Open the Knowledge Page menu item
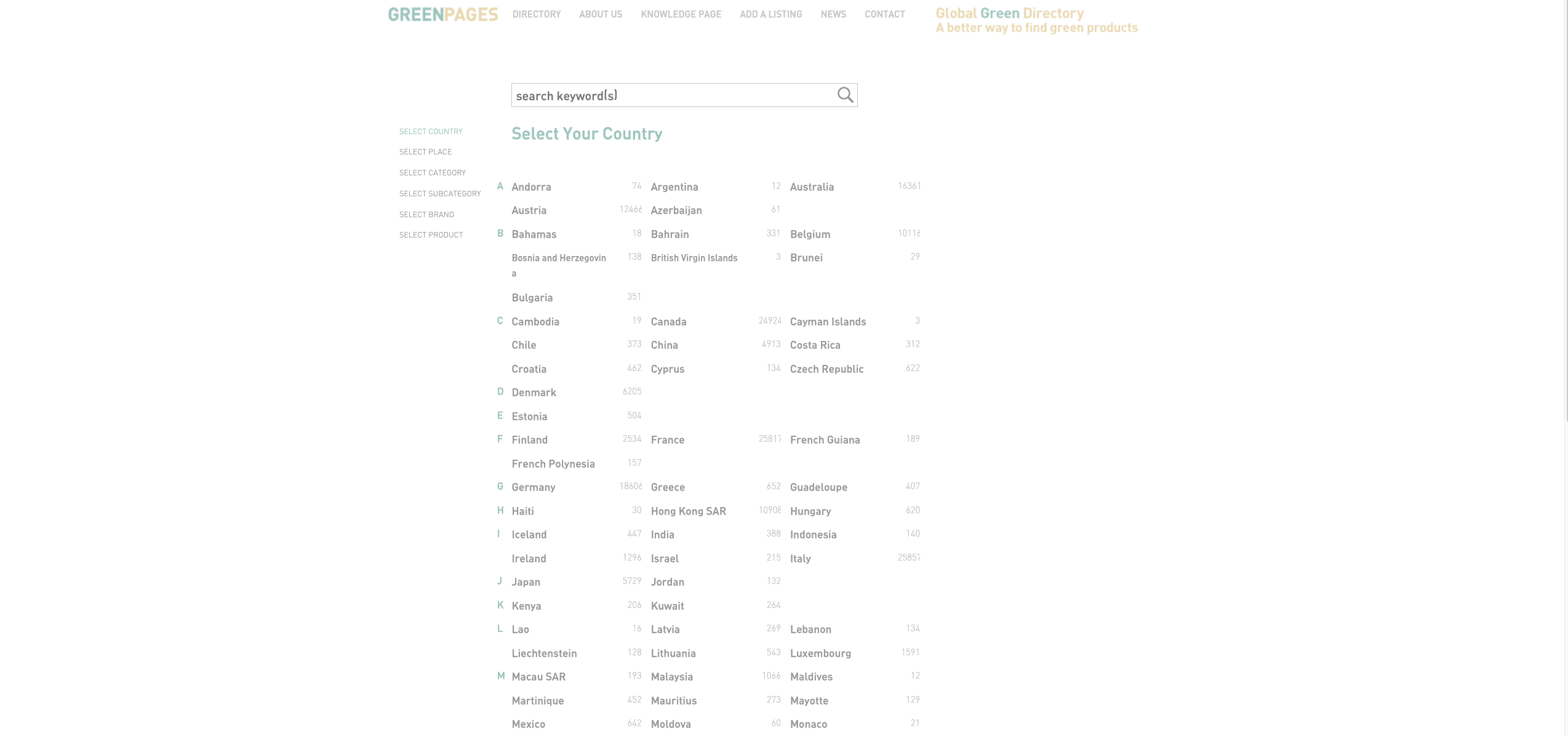The image size is (1568, 736). (x=681, y=14)
